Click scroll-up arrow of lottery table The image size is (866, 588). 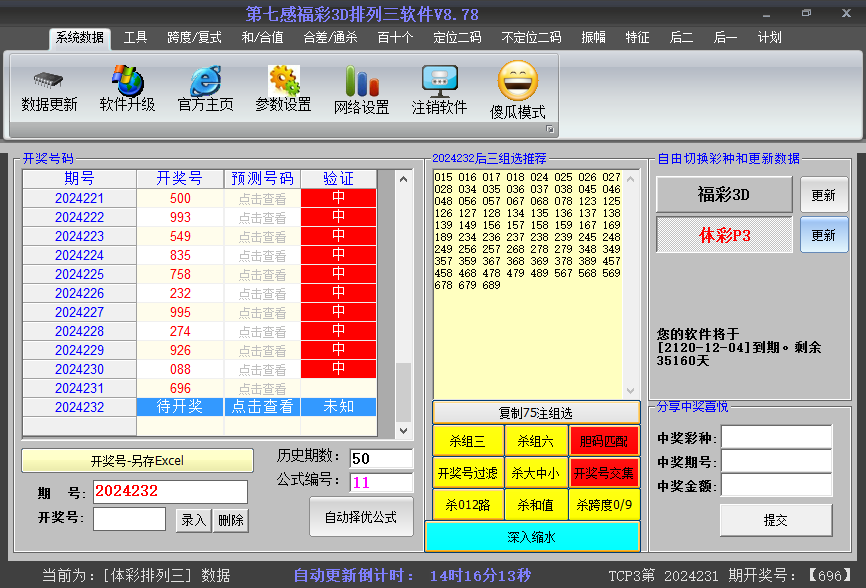click(x=403, y=179)
